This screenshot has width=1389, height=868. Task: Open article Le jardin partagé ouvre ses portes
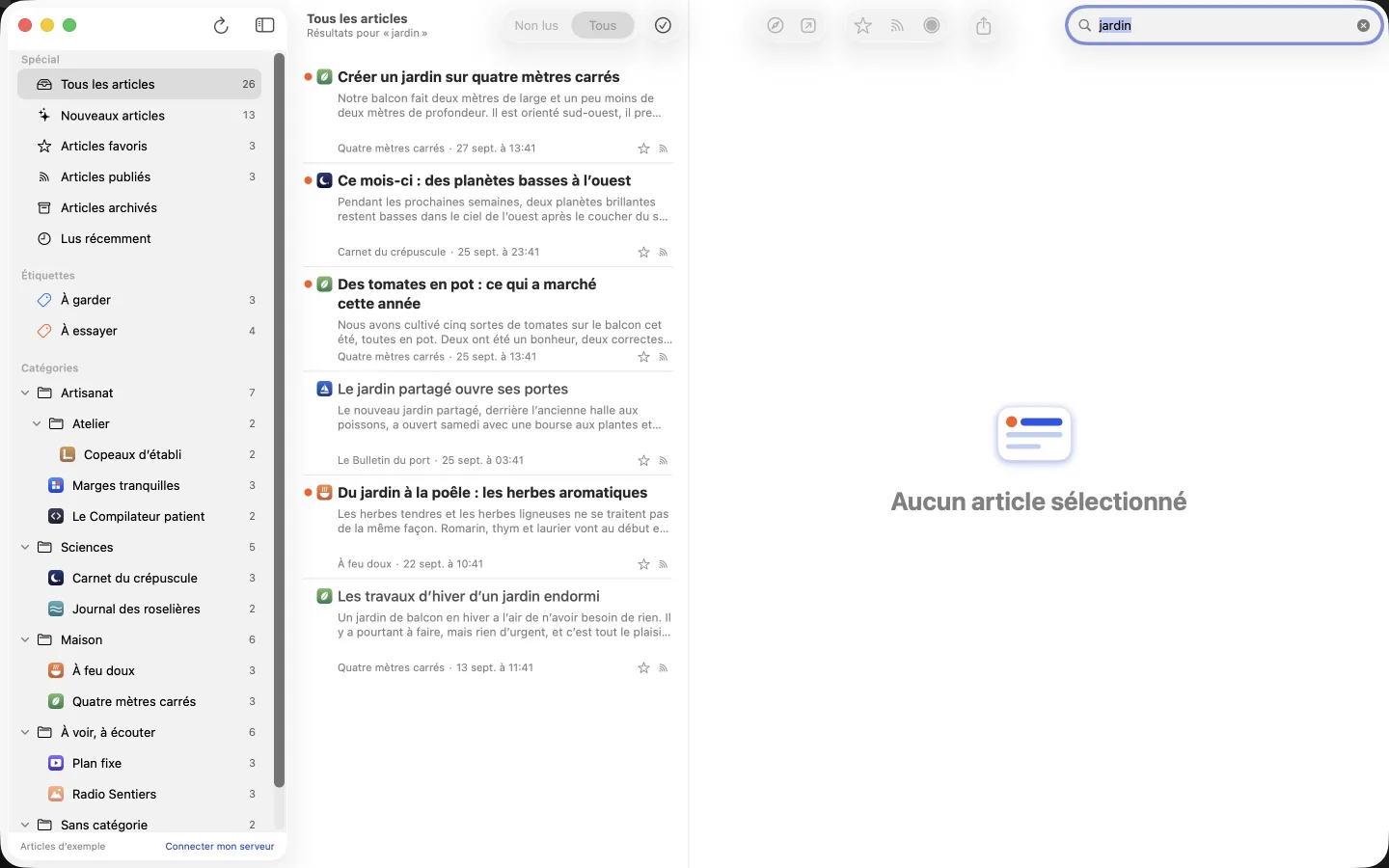488,423
